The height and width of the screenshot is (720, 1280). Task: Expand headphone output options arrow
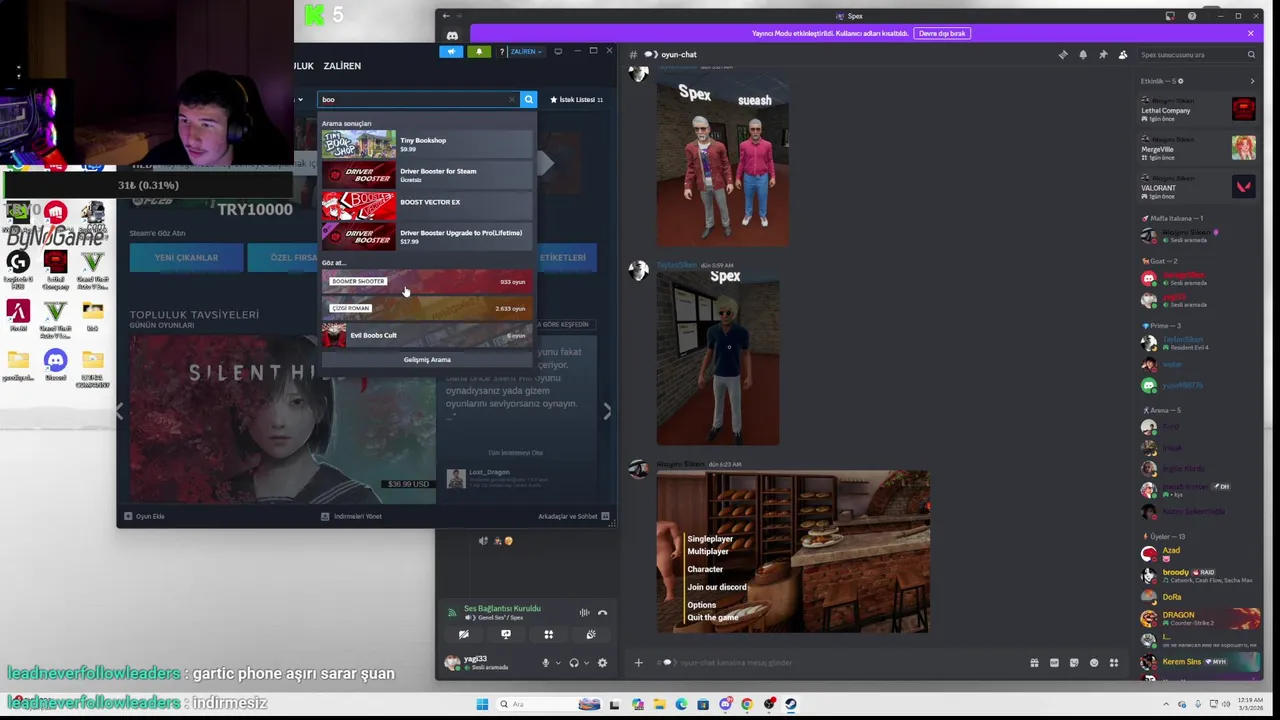click(x=586, y=663)
